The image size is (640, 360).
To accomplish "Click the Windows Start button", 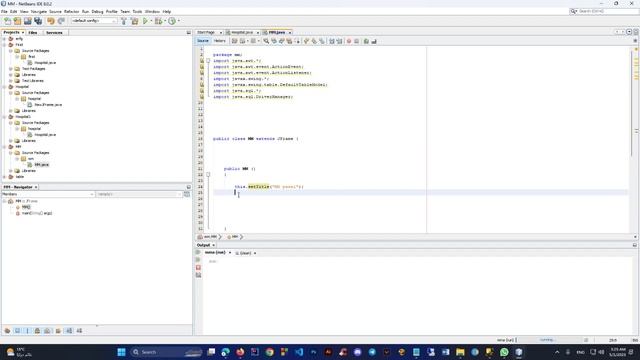I will click(121, 352).
